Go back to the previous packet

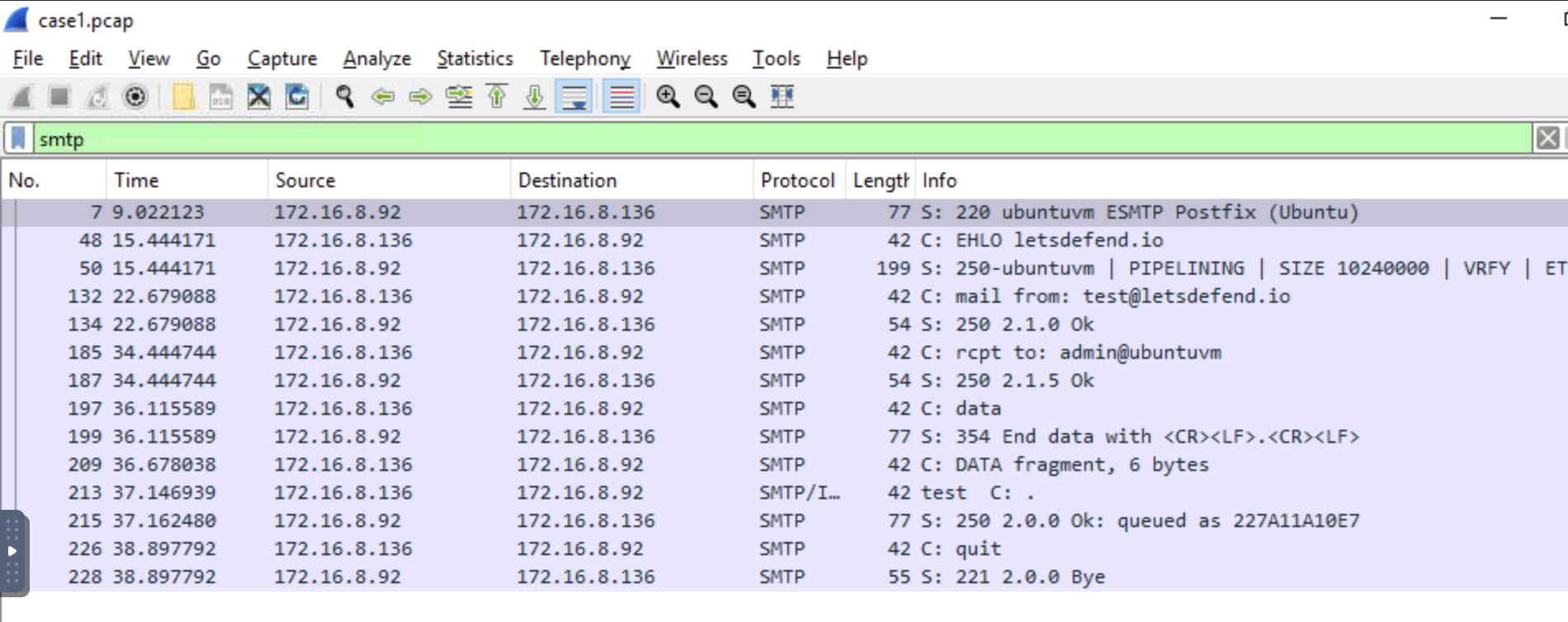click(383, 97)
